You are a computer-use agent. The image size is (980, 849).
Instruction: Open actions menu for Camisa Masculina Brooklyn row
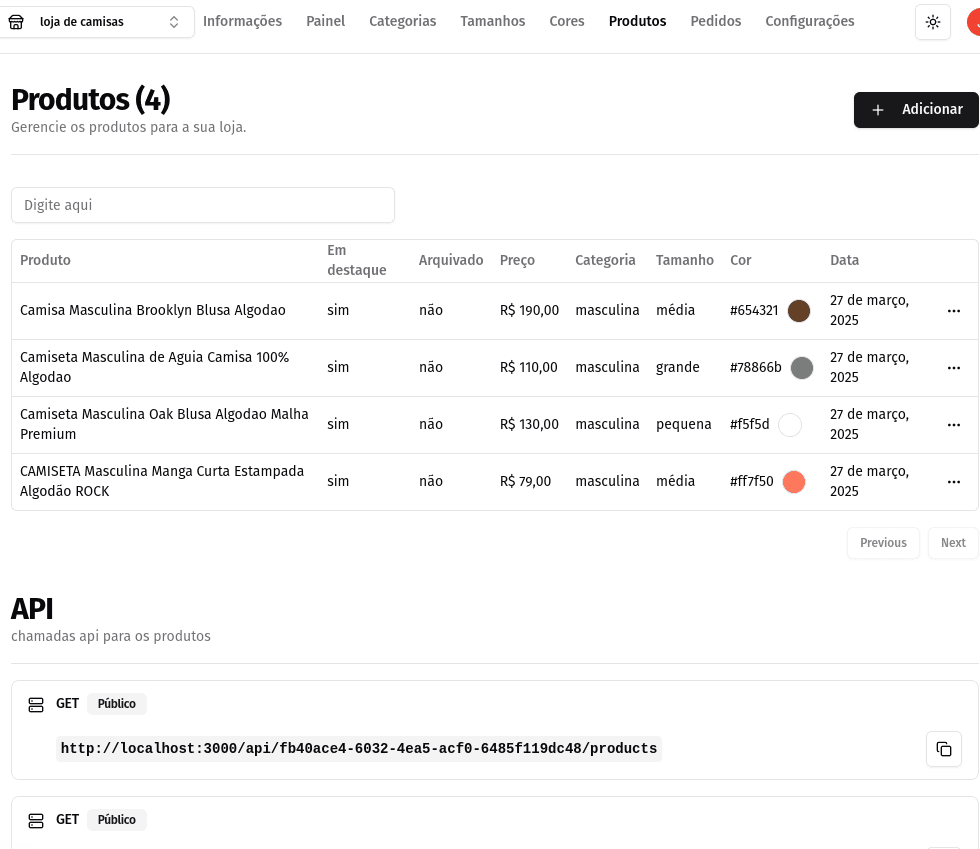(x=954, y=311)
